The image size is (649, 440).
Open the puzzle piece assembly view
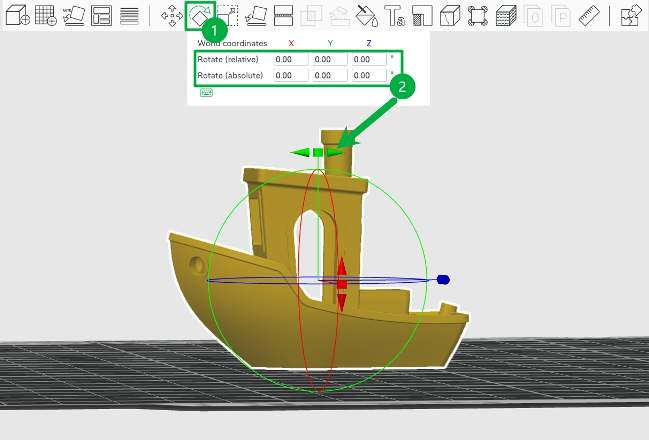coord(630,15)
